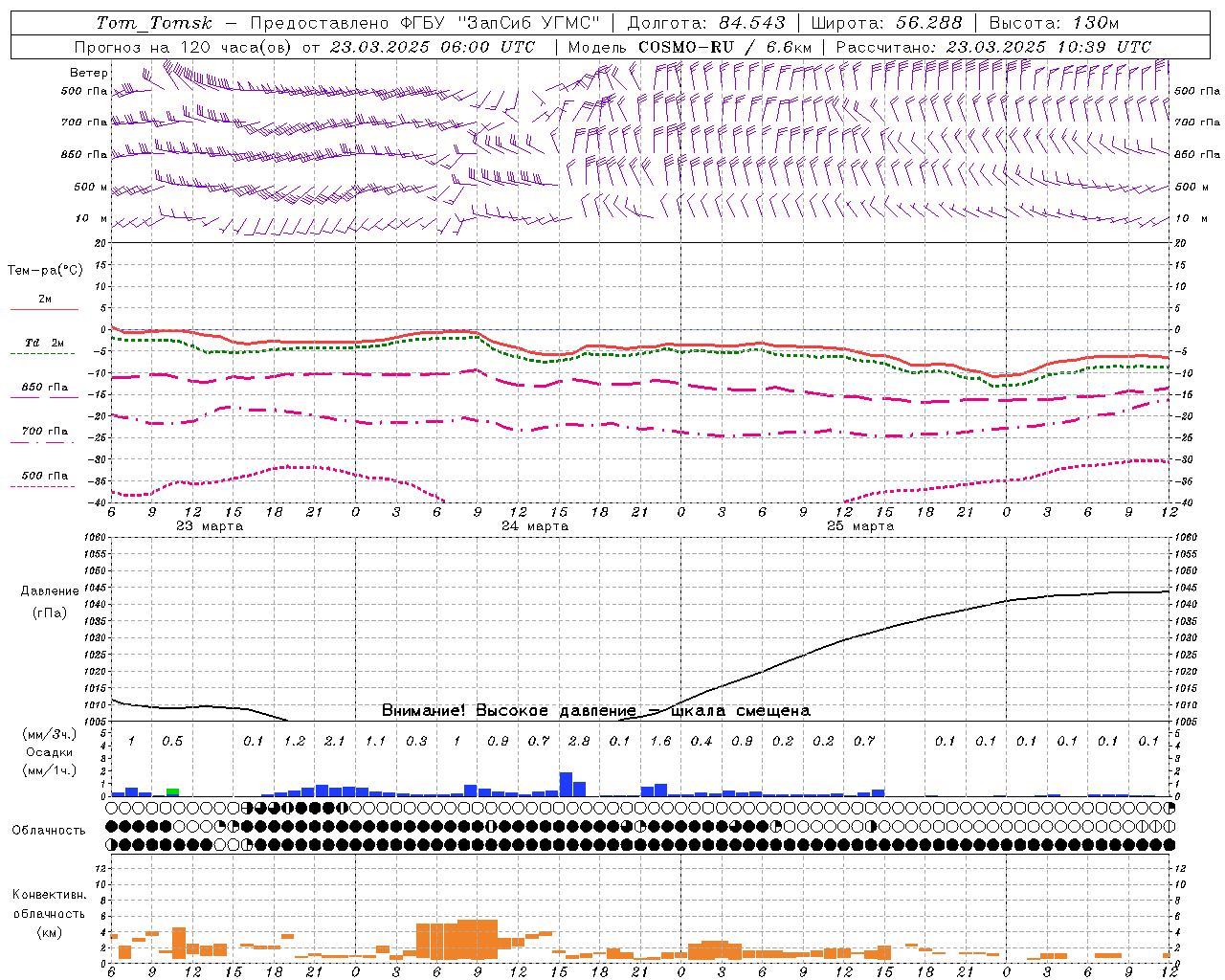Click the green precipitation bar

pyautogui.click(x=172, y=792)
